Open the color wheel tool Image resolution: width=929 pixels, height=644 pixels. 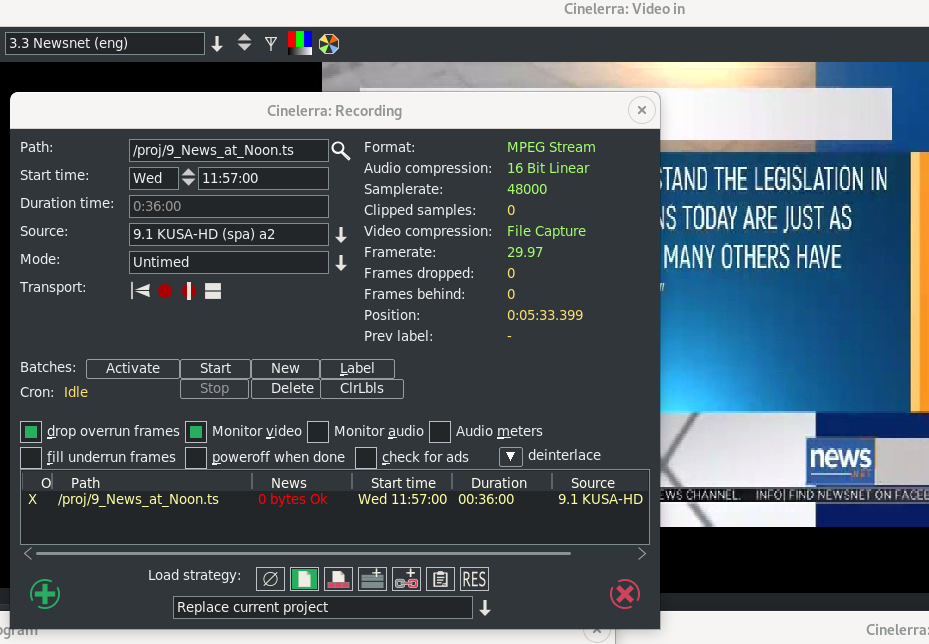pyautogui.click(x=329, y=44)
